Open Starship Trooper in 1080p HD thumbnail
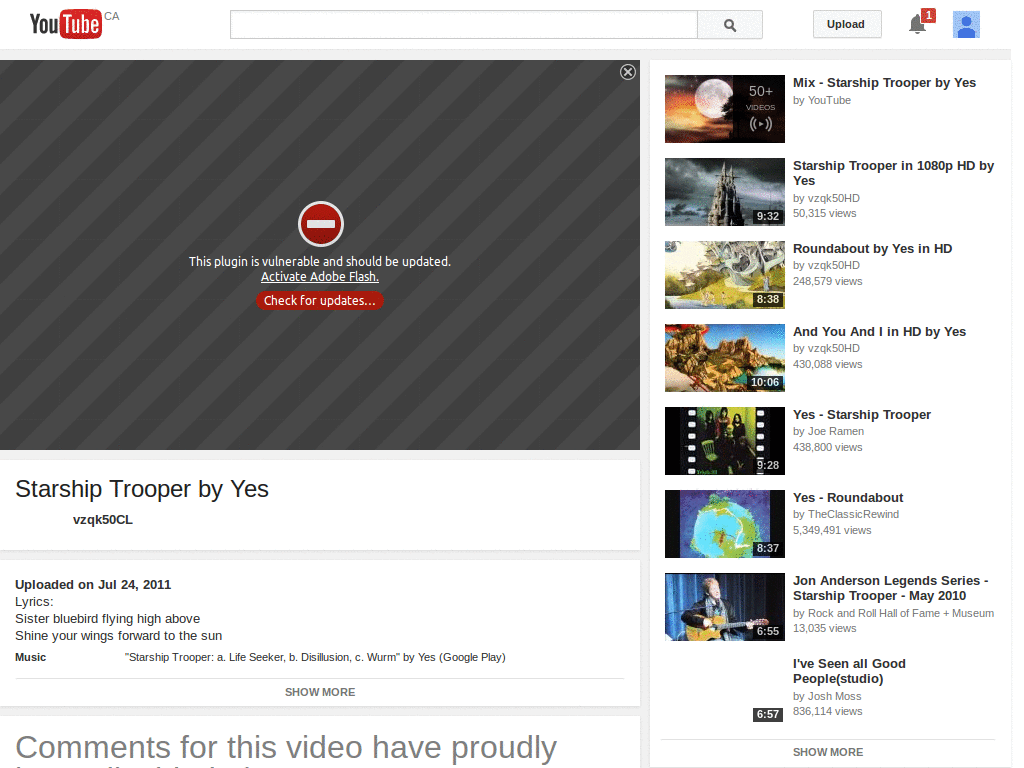Screen dimensions: 1024x768 tap(725, 192)
